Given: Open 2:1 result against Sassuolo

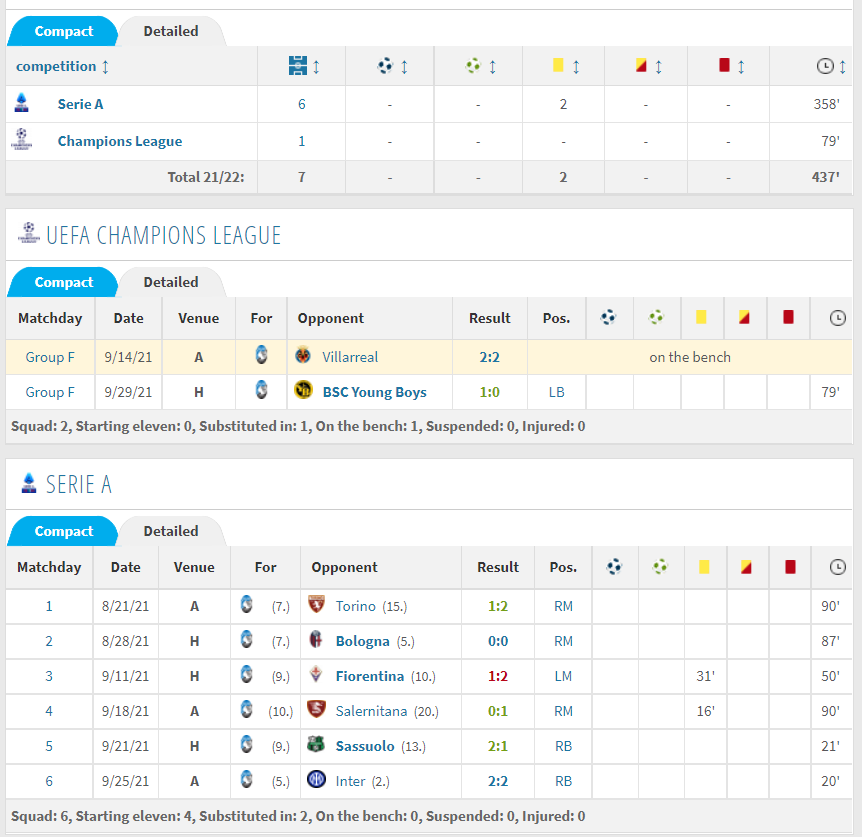Looking at the screenshot, I should pyautogui.click(x=498, y=746).
